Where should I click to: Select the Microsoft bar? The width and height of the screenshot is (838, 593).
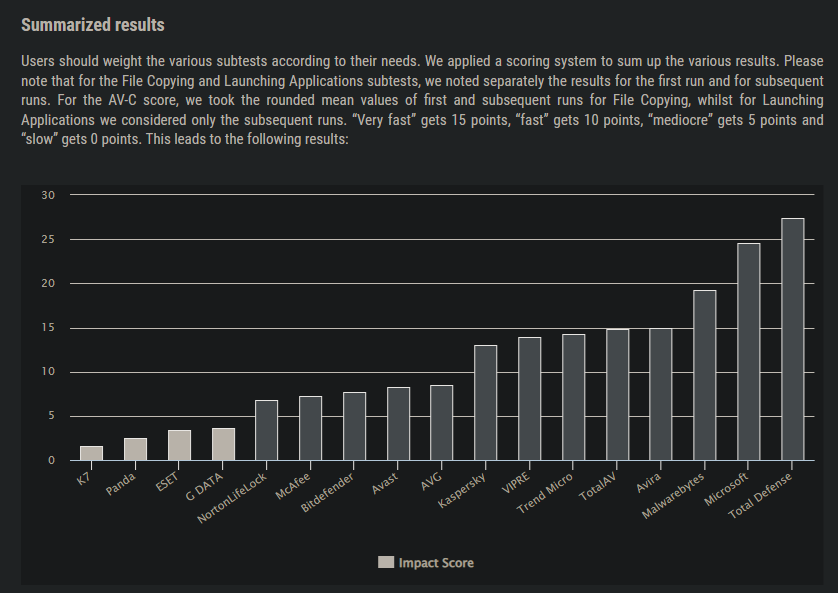pos(749,352)
